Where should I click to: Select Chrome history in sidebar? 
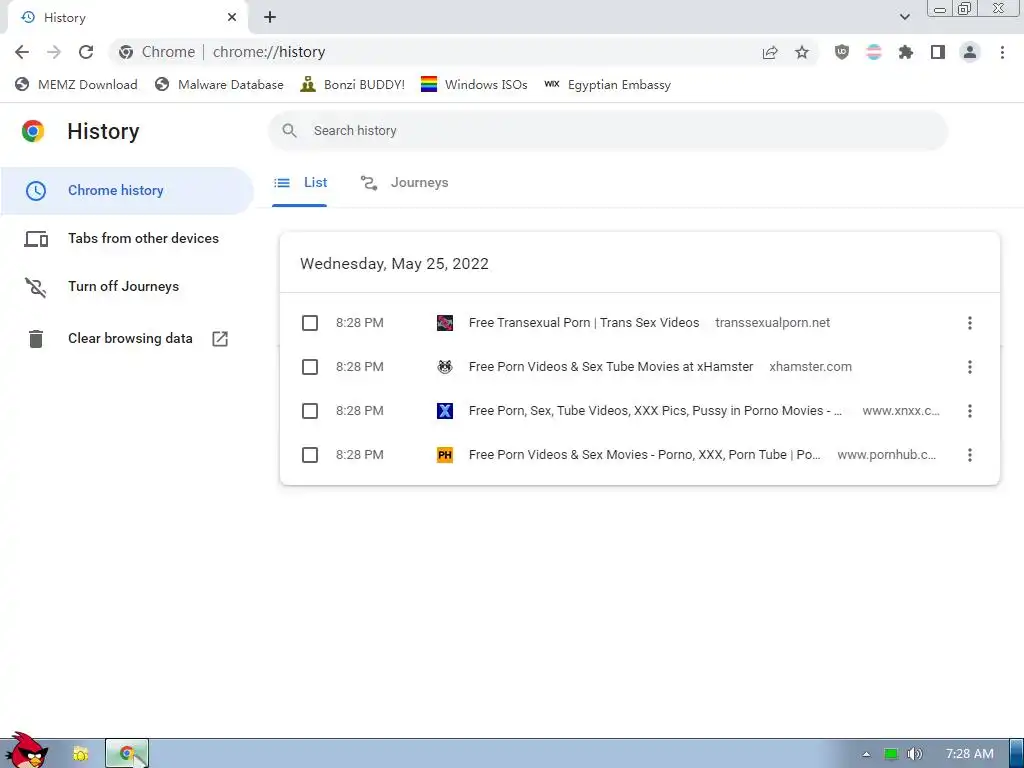tap(127, 191)
